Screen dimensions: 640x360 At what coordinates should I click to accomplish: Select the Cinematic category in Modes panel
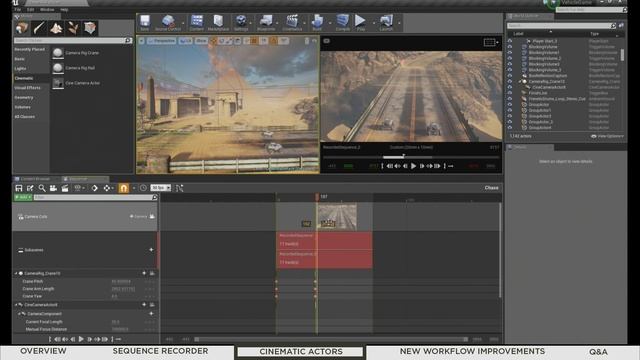31,78
